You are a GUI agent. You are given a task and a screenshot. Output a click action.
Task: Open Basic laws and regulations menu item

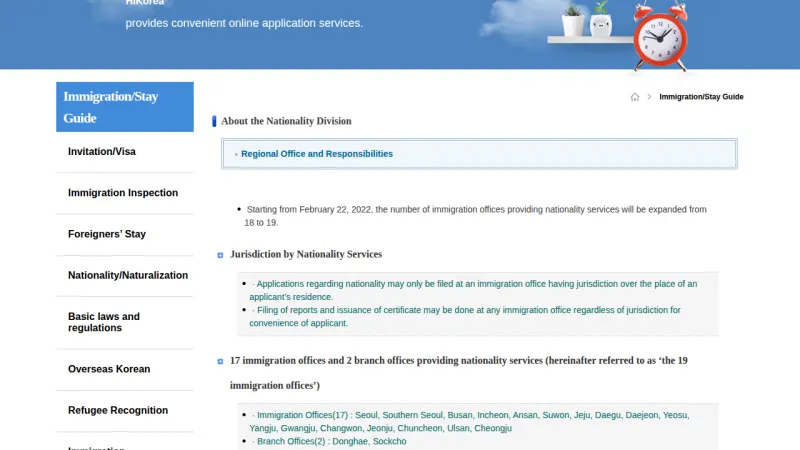click(x=104, y=322)
